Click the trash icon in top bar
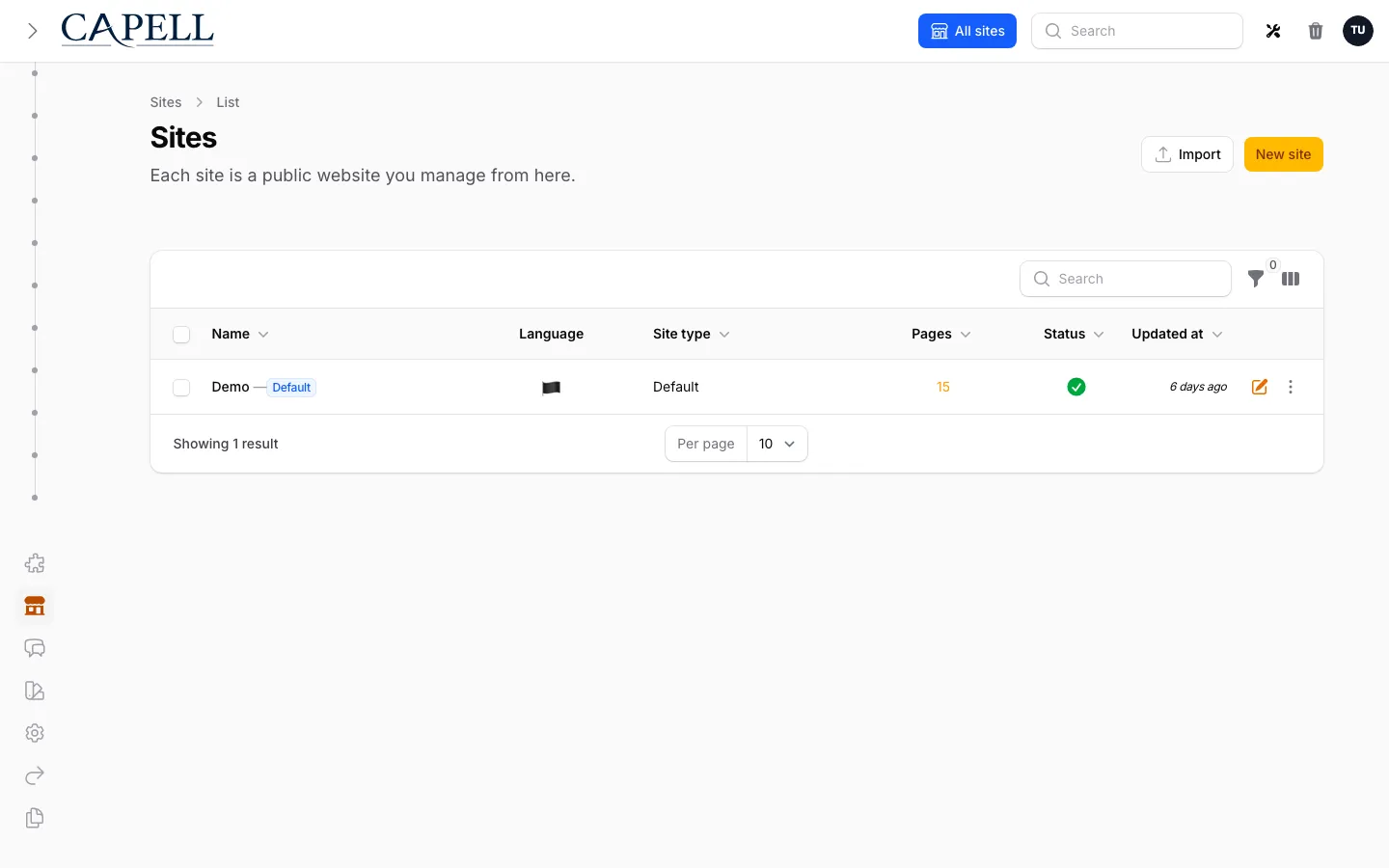 1316,31
